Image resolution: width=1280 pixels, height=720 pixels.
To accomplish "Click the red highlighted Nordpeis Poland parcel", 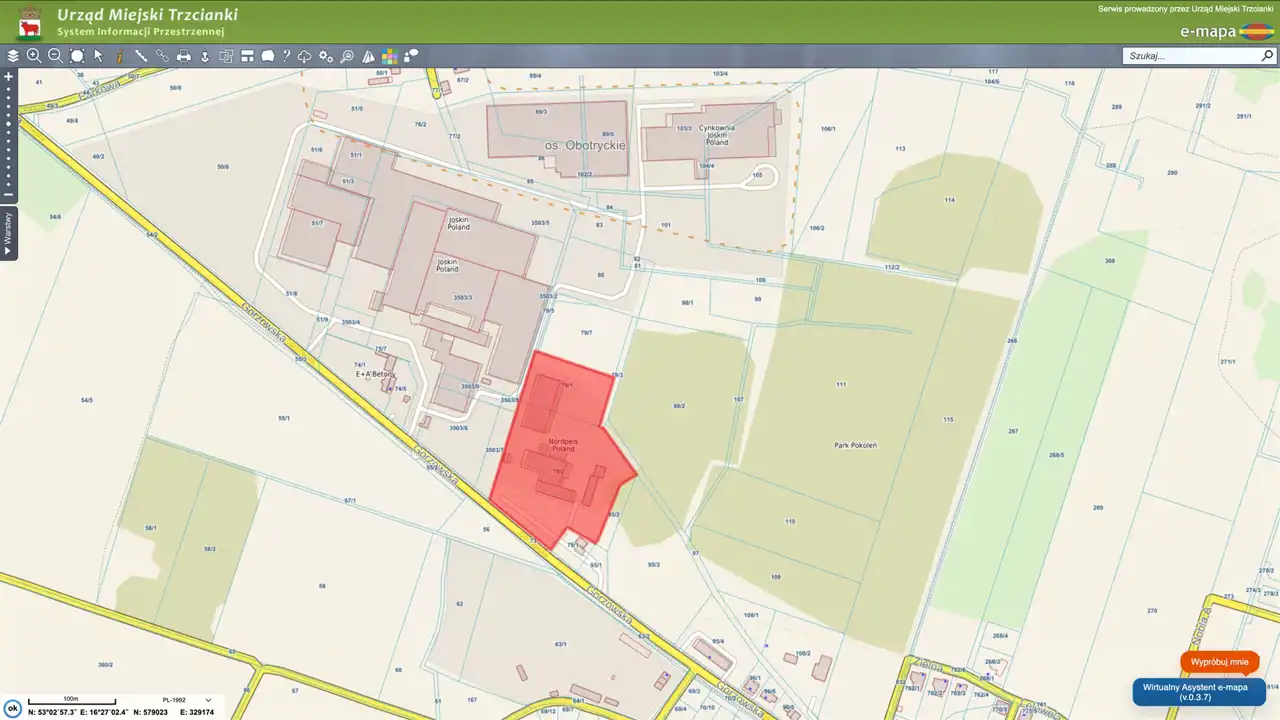I will pos(560,450).
